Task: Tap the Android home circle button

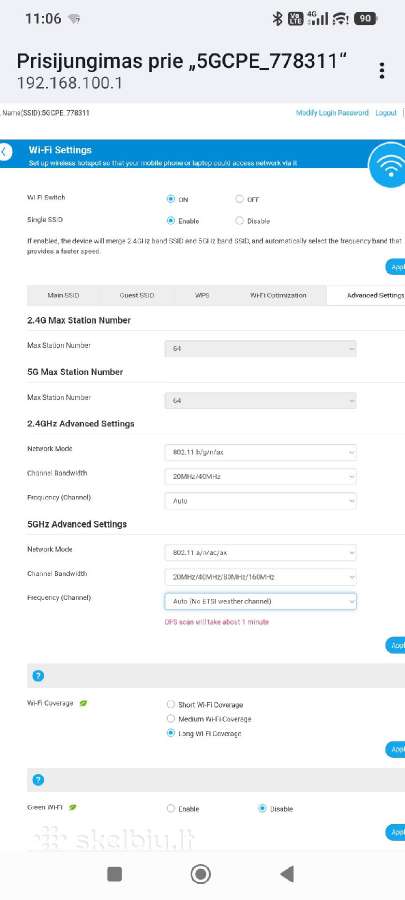Action: tap(200, 874)
